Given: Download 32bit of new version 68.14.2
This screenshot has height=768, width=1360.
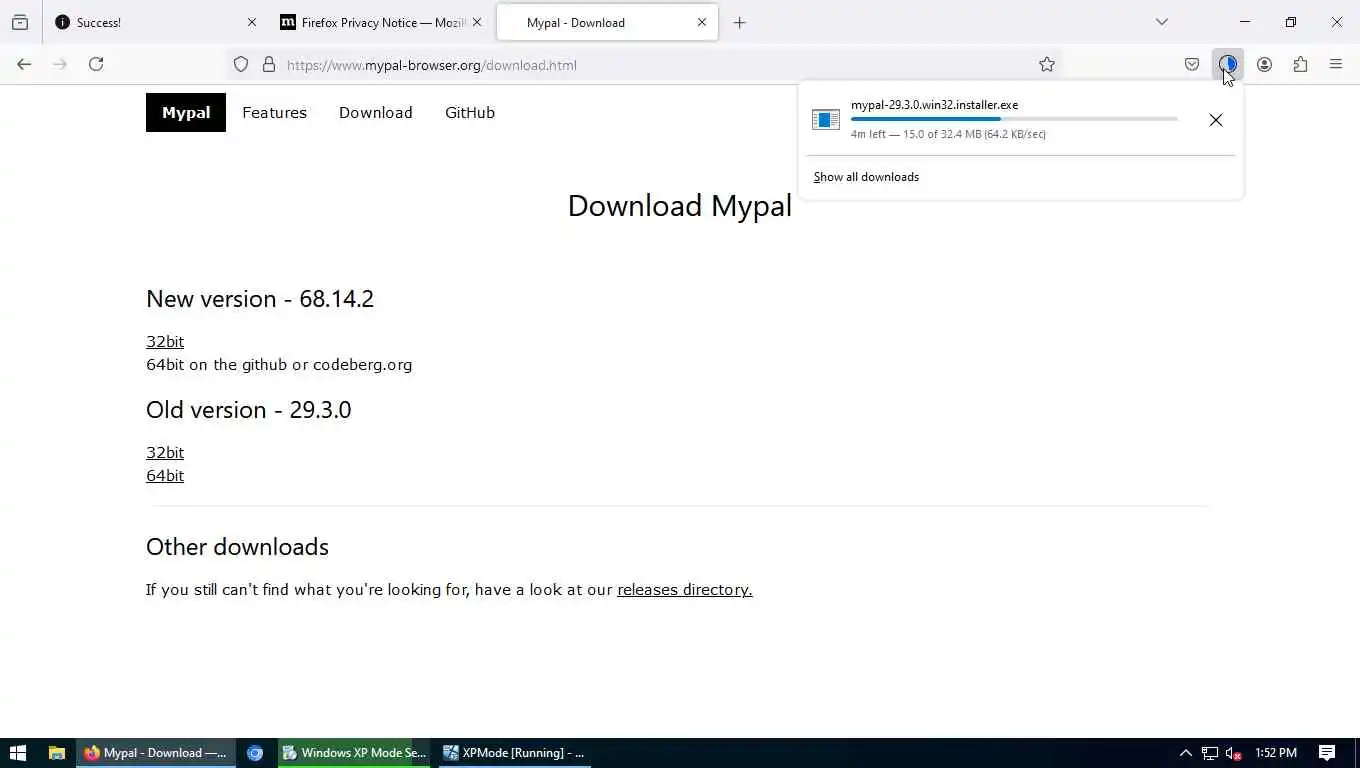Looking at the screenshot, I should click(165, 341).
